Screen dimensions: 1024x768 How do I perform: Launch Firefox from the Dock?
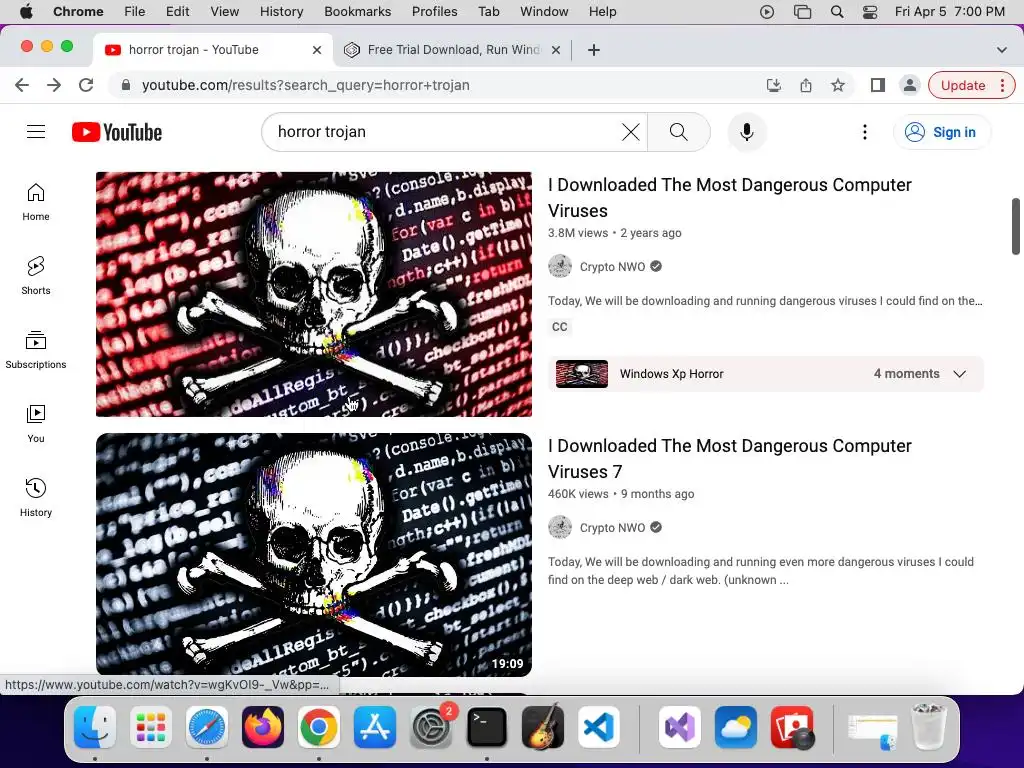(263, 727)
